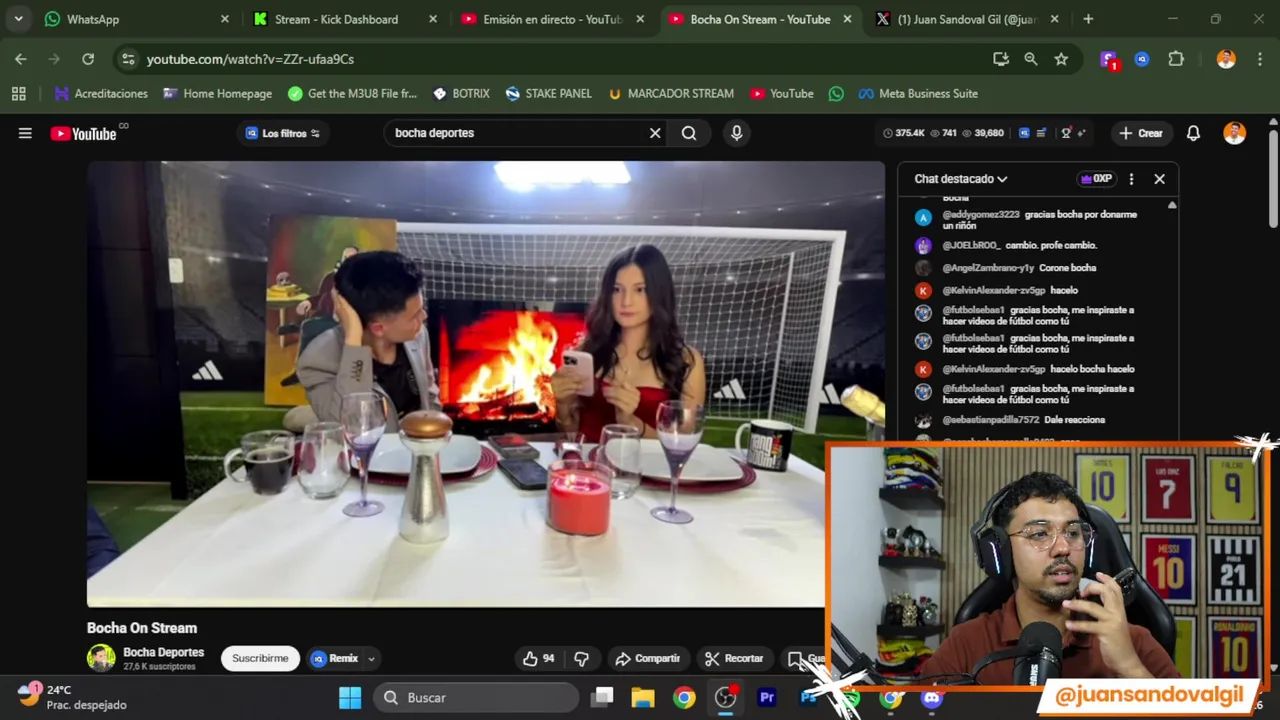Image resolution: width=1280 pixels, height=720 pixels.
Task: Open the zoom magnifier in address bar
Action: (x=1031, y=59)
